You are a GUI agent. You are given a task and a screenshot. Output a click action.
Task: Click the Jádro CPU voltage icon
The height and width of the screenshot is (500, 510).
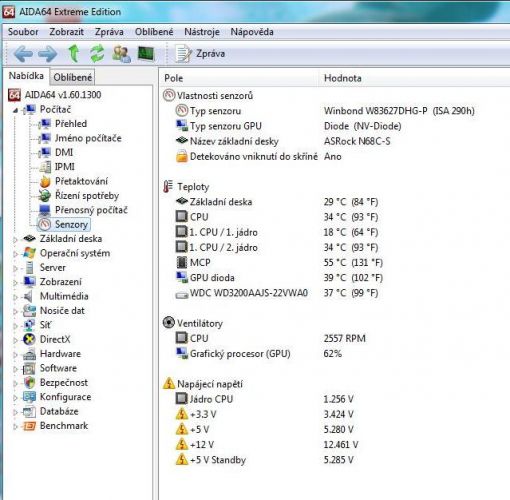pyautogui.click(x=182, y=399)
